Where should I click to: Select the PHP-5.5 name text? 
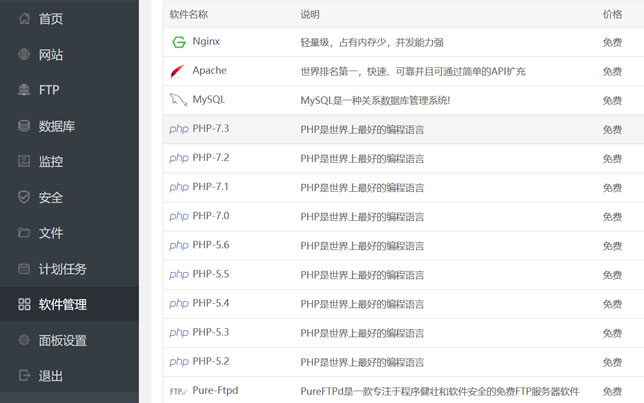point(211,274)
